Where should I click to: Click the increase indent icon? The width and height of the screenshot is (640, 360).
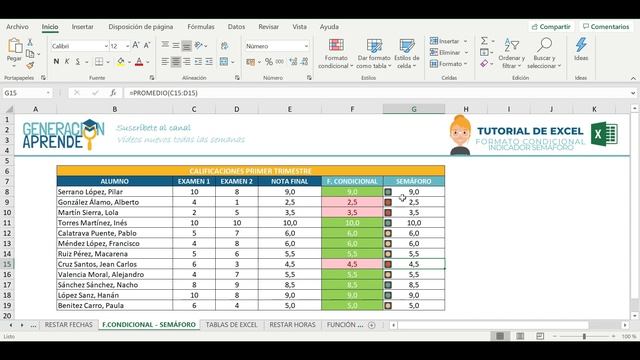tap(209, 62)
